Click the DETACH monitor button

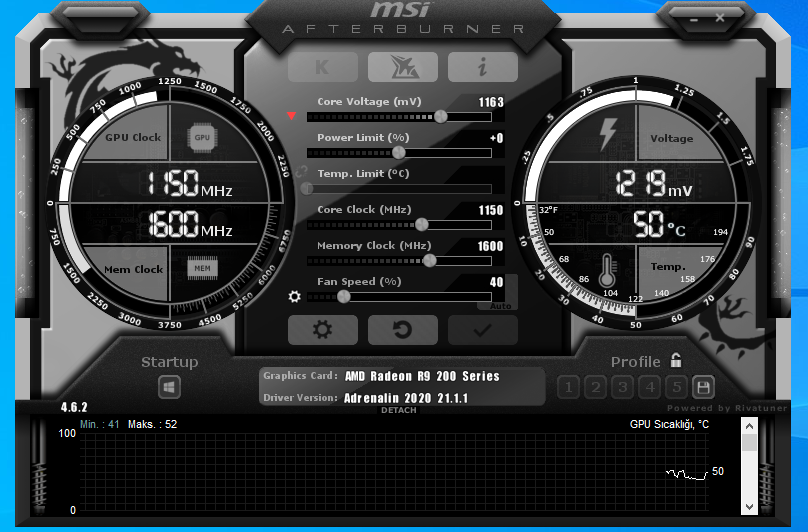[x=399, y=410]
